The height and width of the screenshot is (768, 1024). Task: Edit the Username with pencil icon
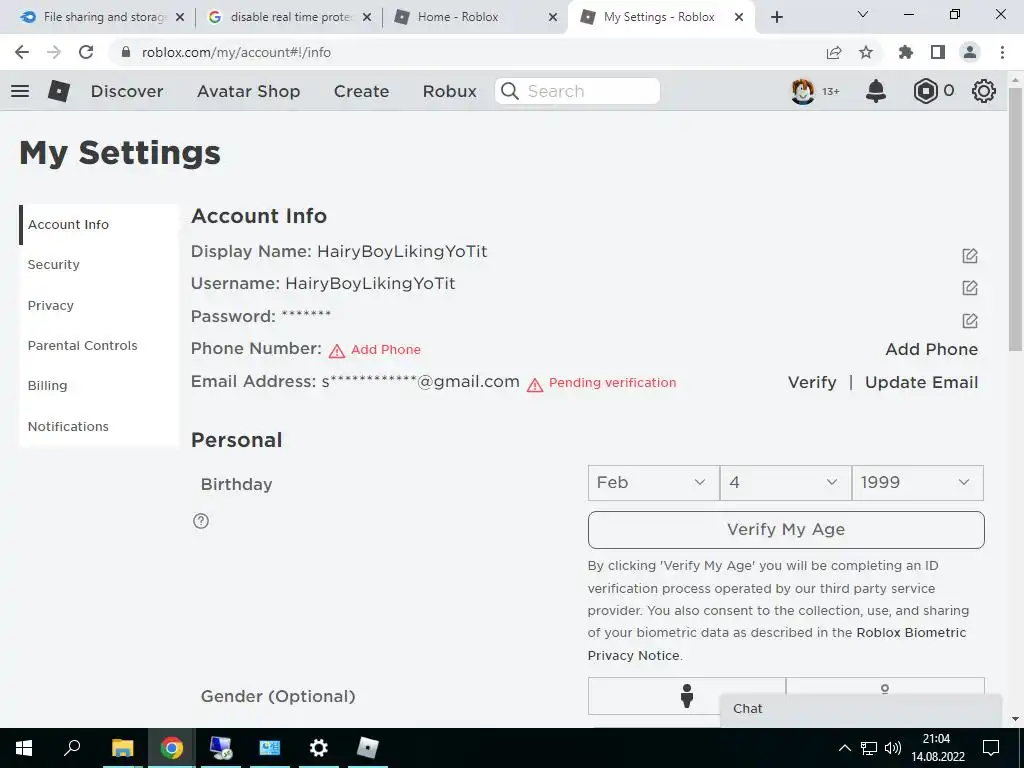(970, 287)
